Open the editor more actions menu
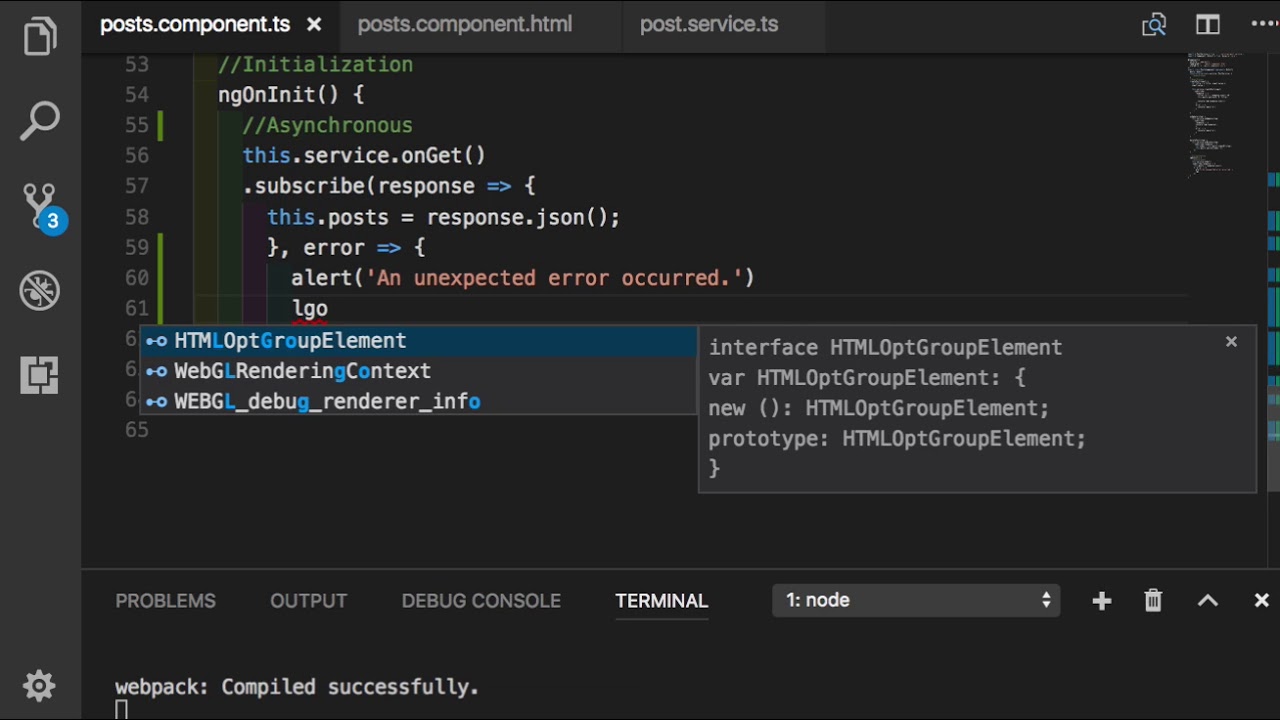The width and height of the screenshot is (1280, 720). point(1265,25)
